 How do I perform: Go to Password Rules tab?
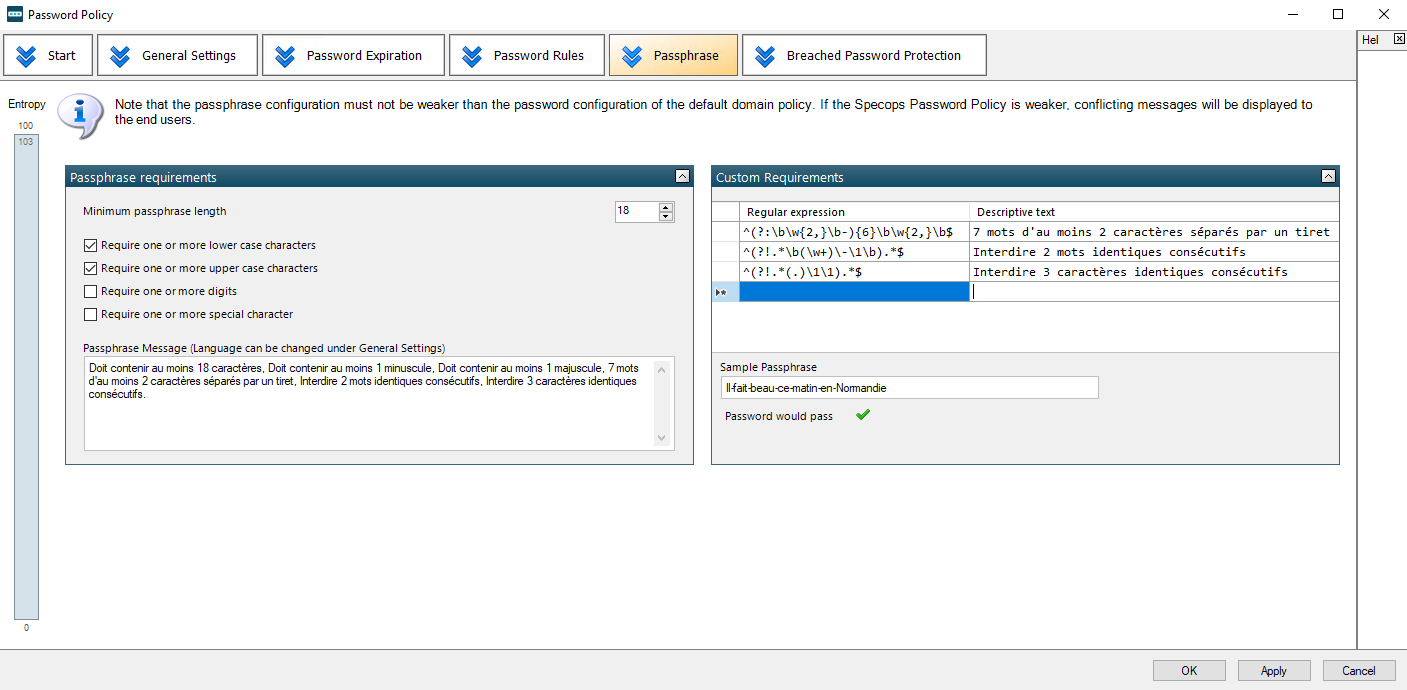[527, 55]
